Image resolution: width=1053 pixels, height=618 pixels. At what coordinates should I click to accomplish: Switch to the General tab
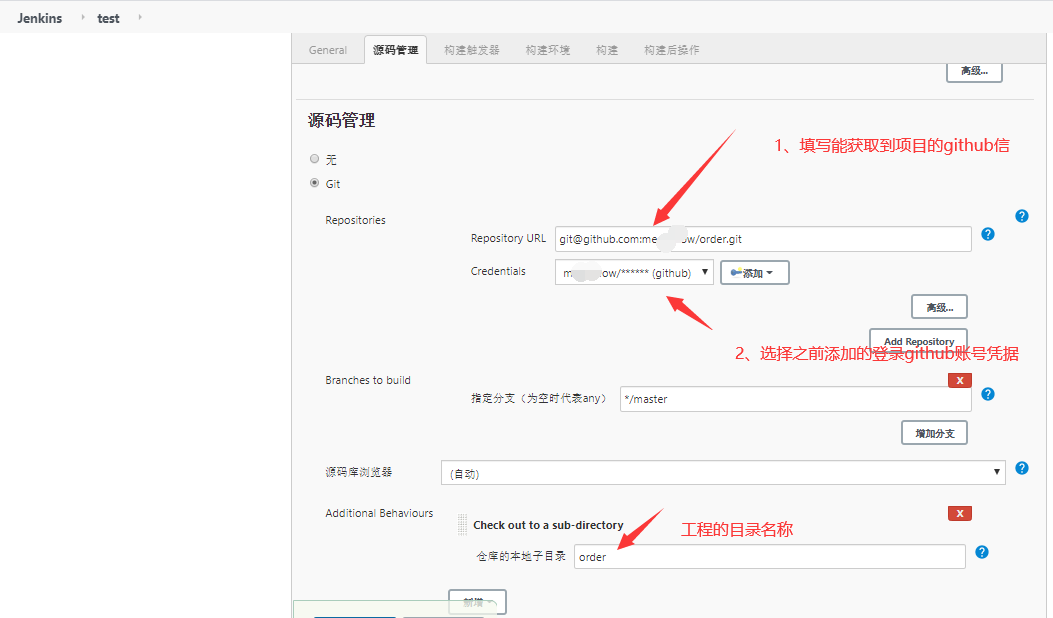point(328,50)
